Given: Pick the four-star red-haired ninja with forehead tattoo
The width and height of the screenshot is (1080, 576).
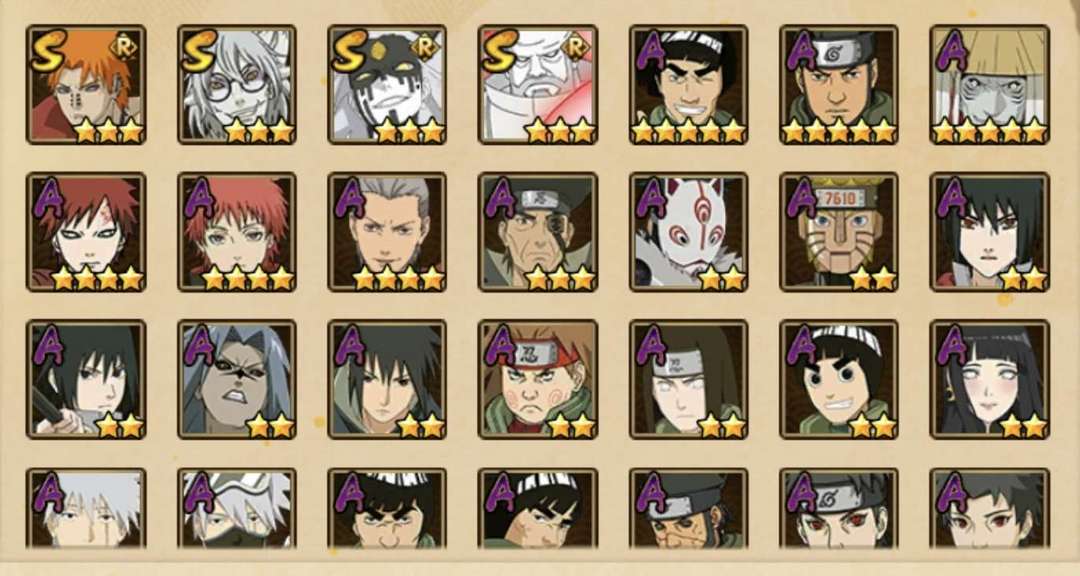Looking at the screenshot, I should (x=86, y=232).
